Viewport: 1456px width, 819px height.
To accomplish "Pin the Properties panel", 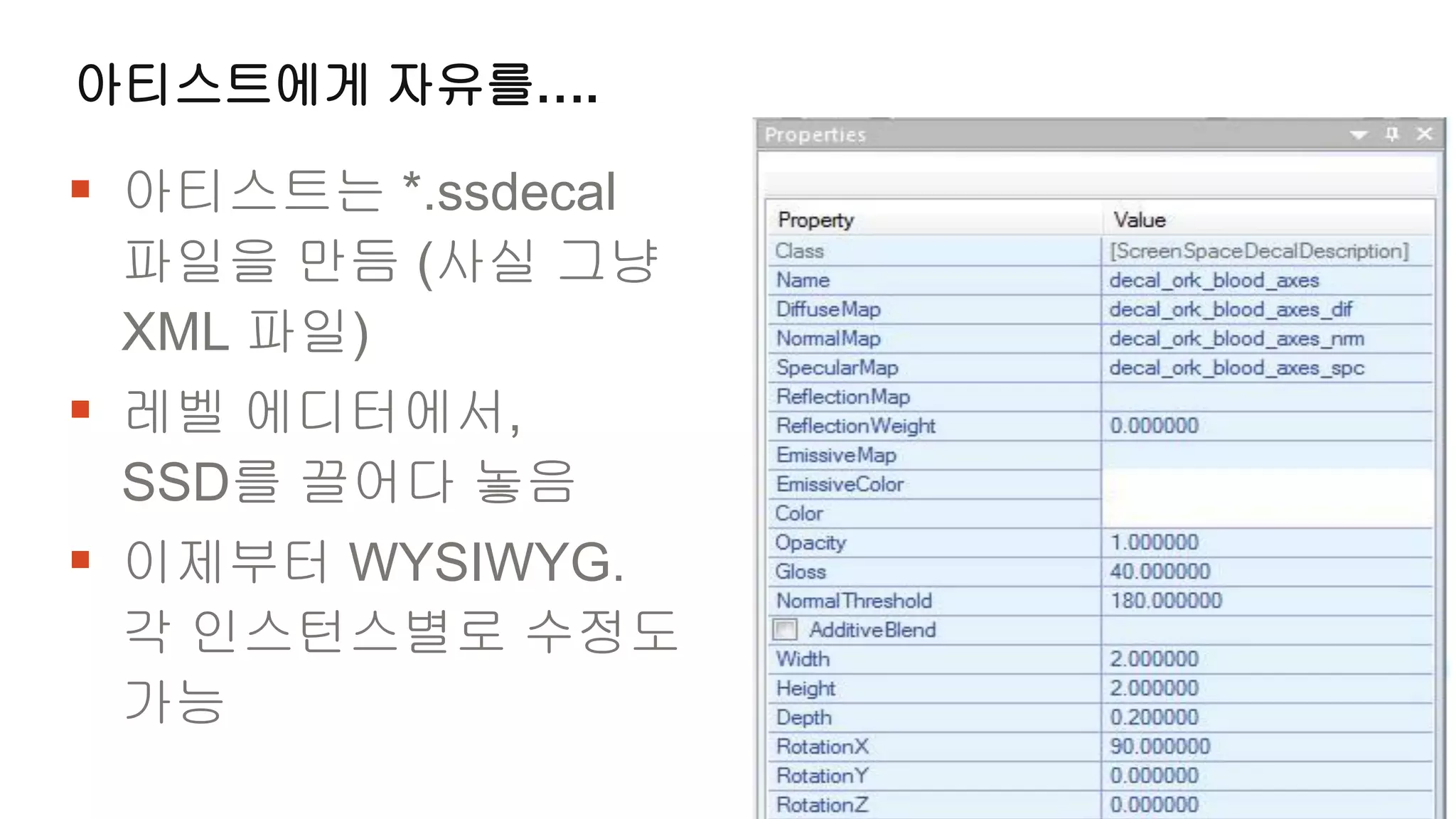I will [x=1392, y=134].
